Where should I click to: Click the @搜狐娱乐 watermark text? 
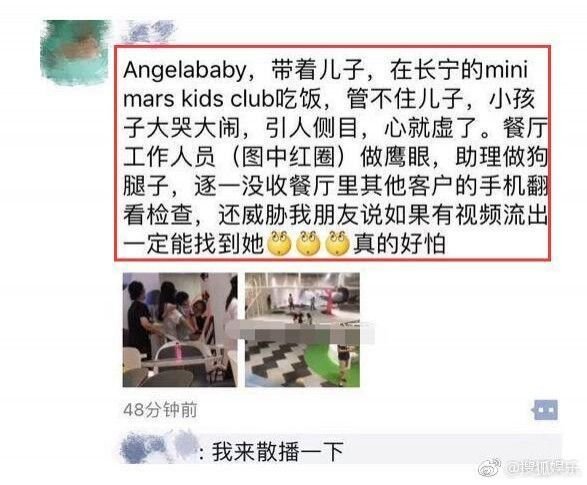(542, 467)
